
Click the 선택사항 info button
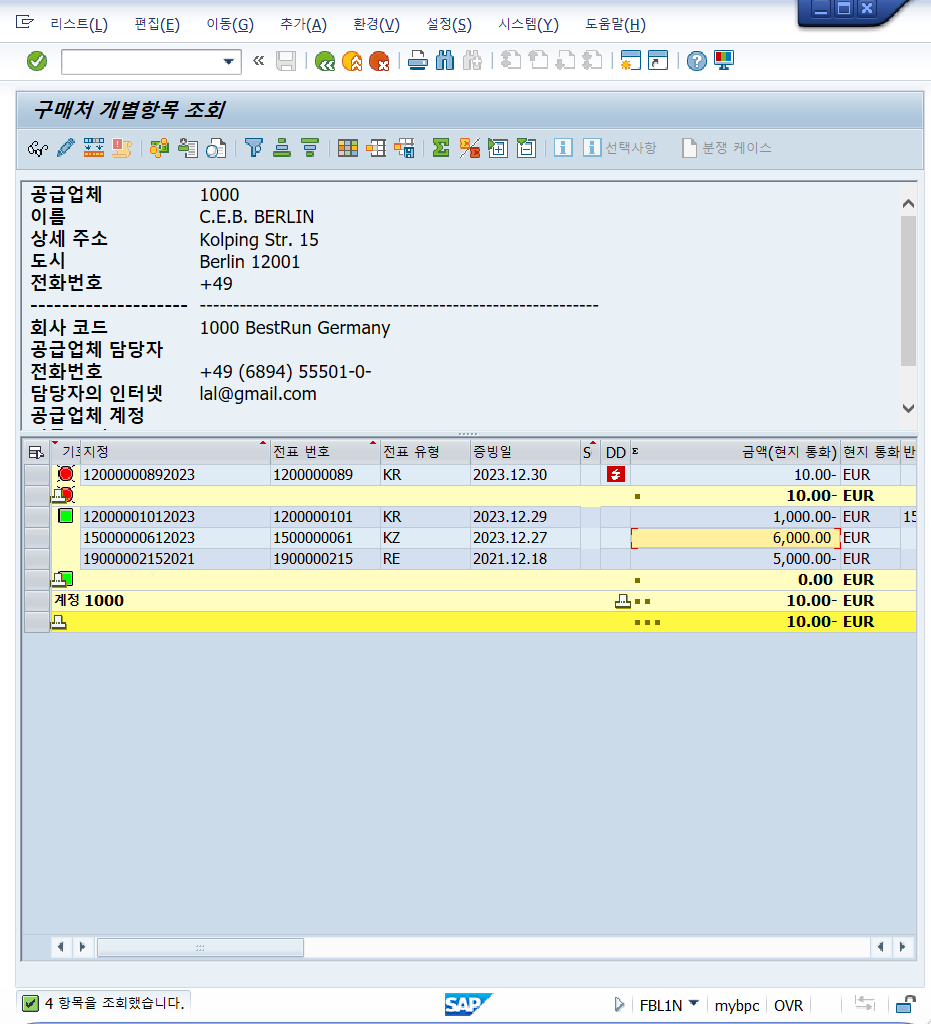pyautogui.click(x=620, y=148)
